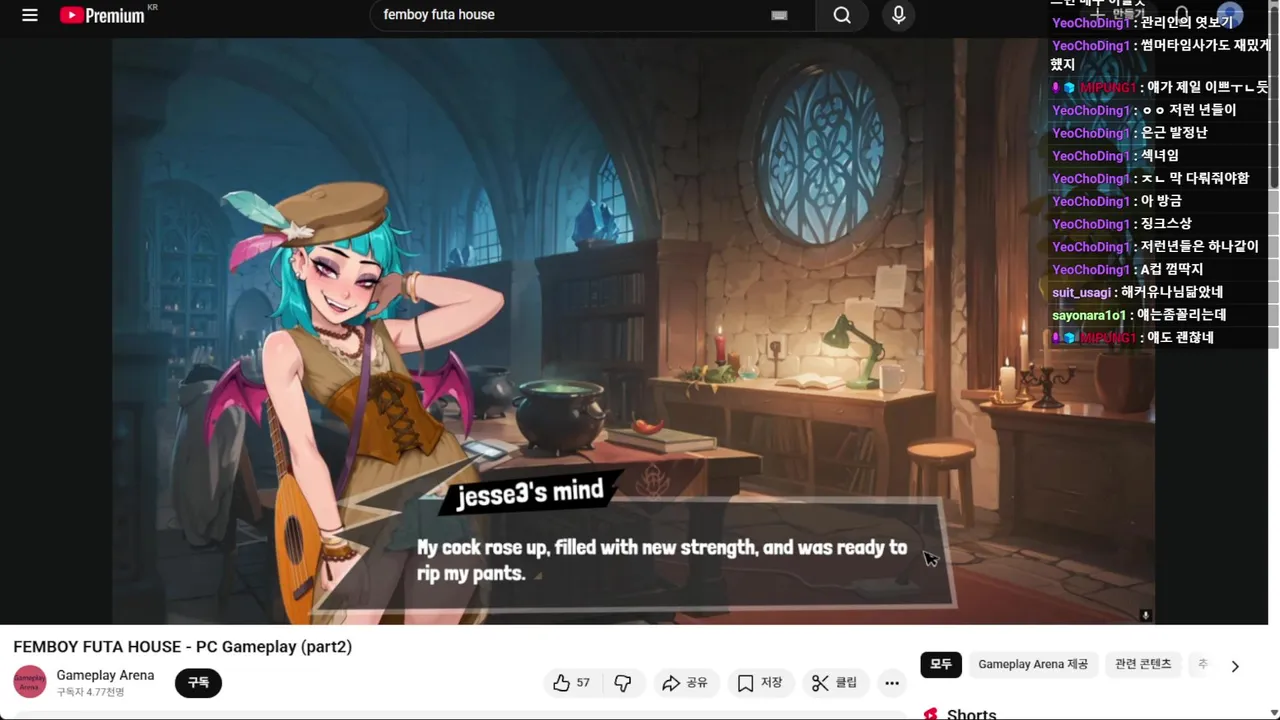This screenshot has height=720, width=1280.
Task: Open the on-screen keyboard icon in search
Action: click(x=779, y=15)
